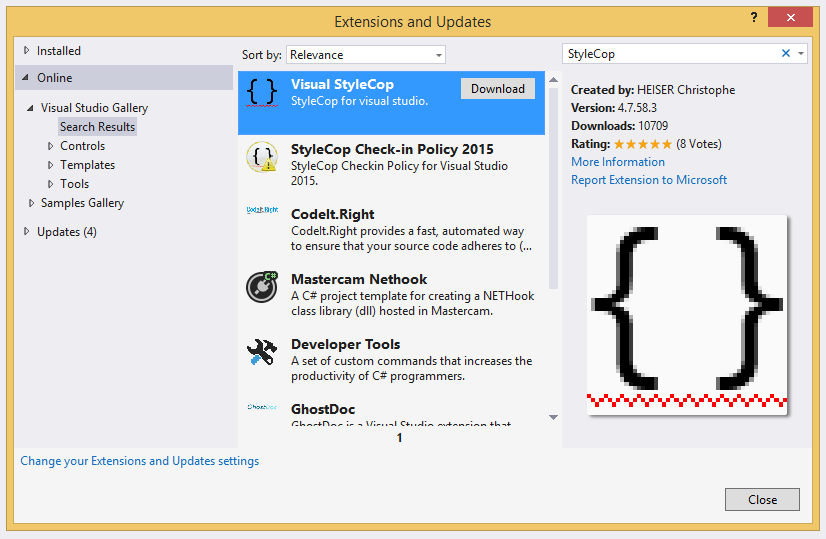Expand the Installed category

(26, 51)
